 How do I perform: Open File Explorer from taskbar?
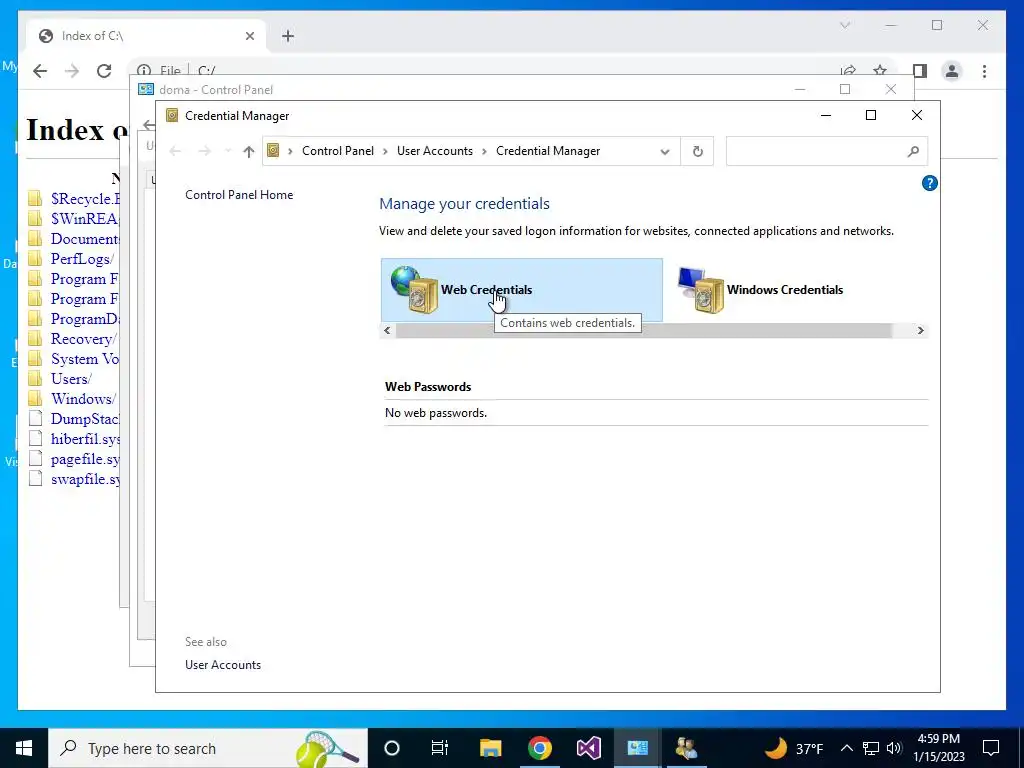pyautogui.click(x=490, y=748)
